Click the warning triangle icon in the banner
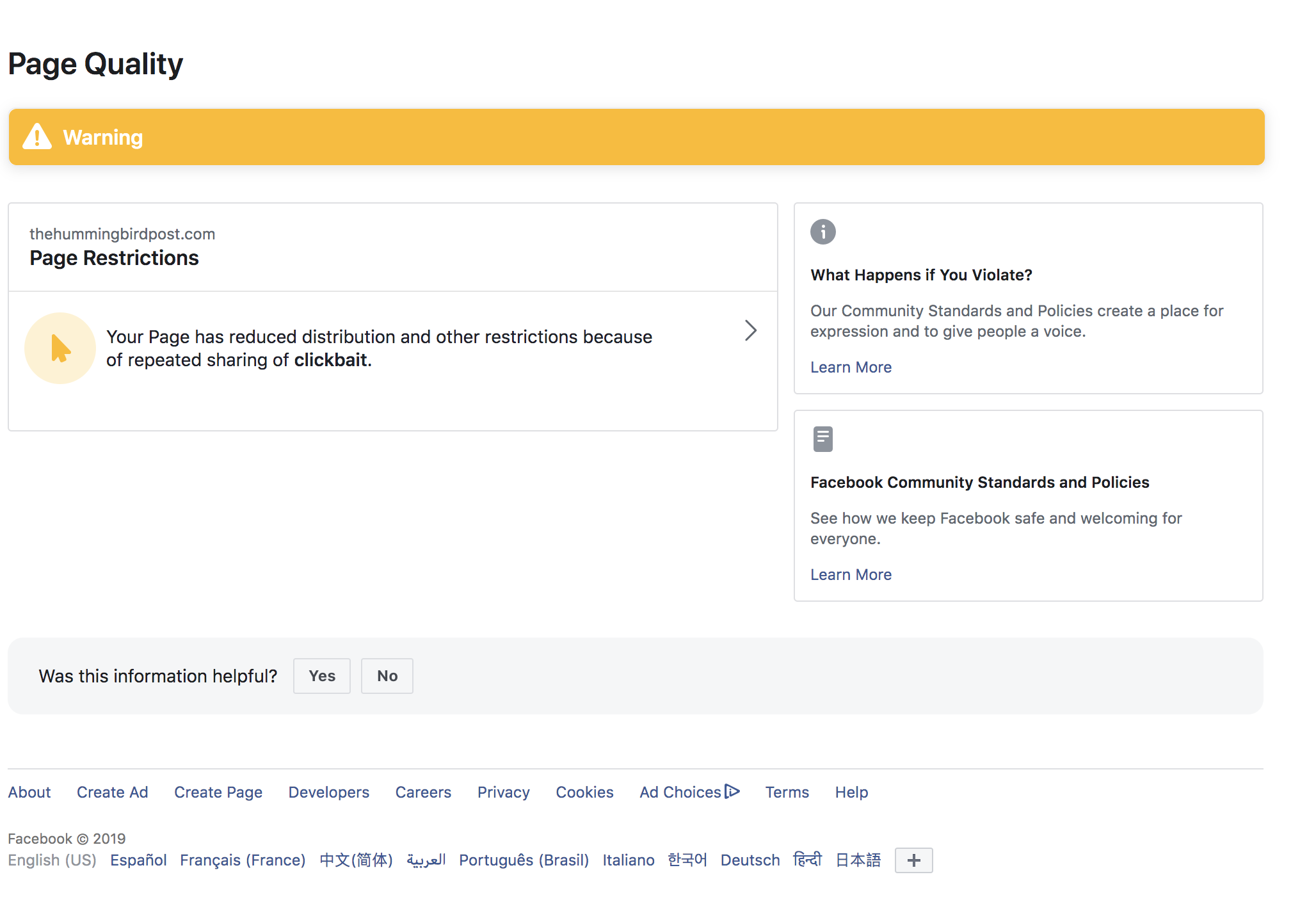Image resolution: width=1316 pixels, height=918 pixels. (x=38, y=136)
